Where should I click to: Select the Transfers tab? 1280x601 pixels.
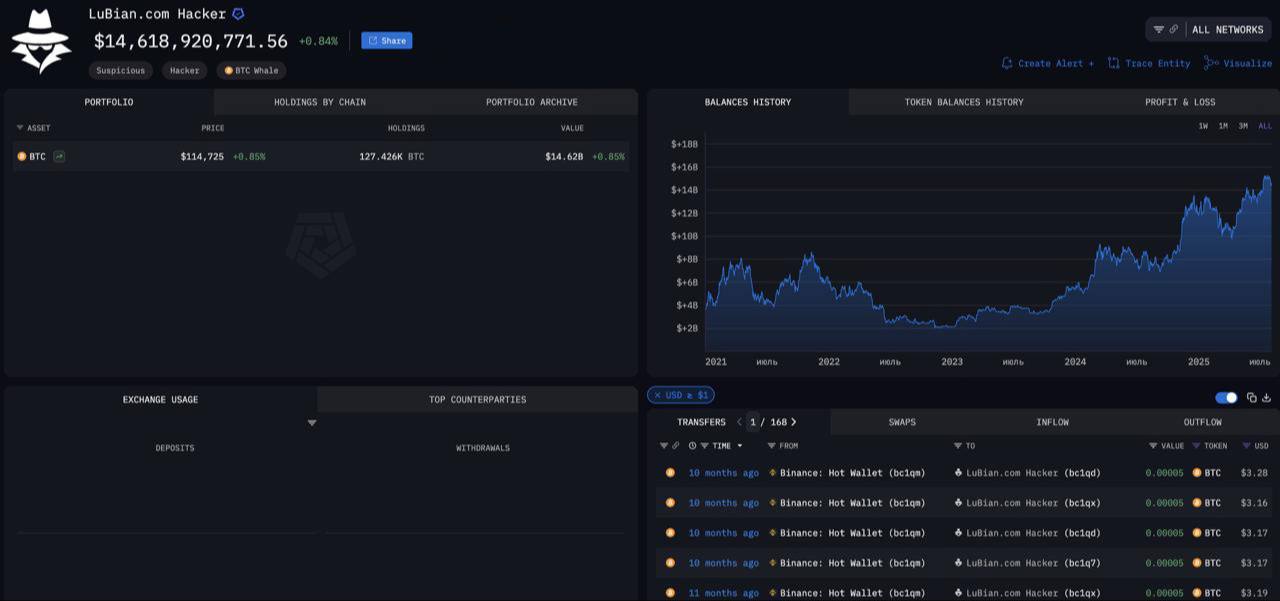[701, 422]
